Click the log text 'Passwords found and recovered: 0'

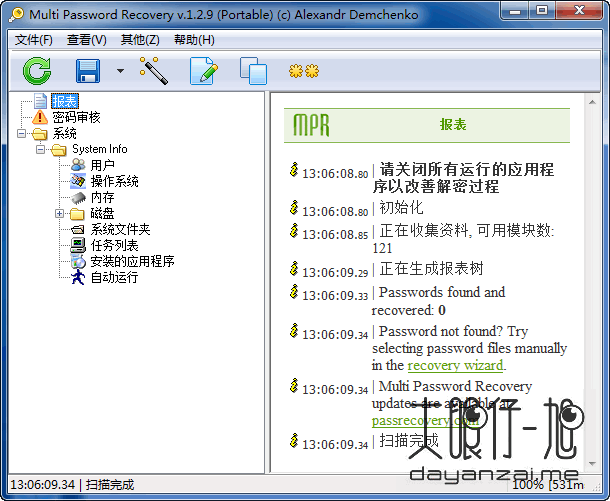438,301
